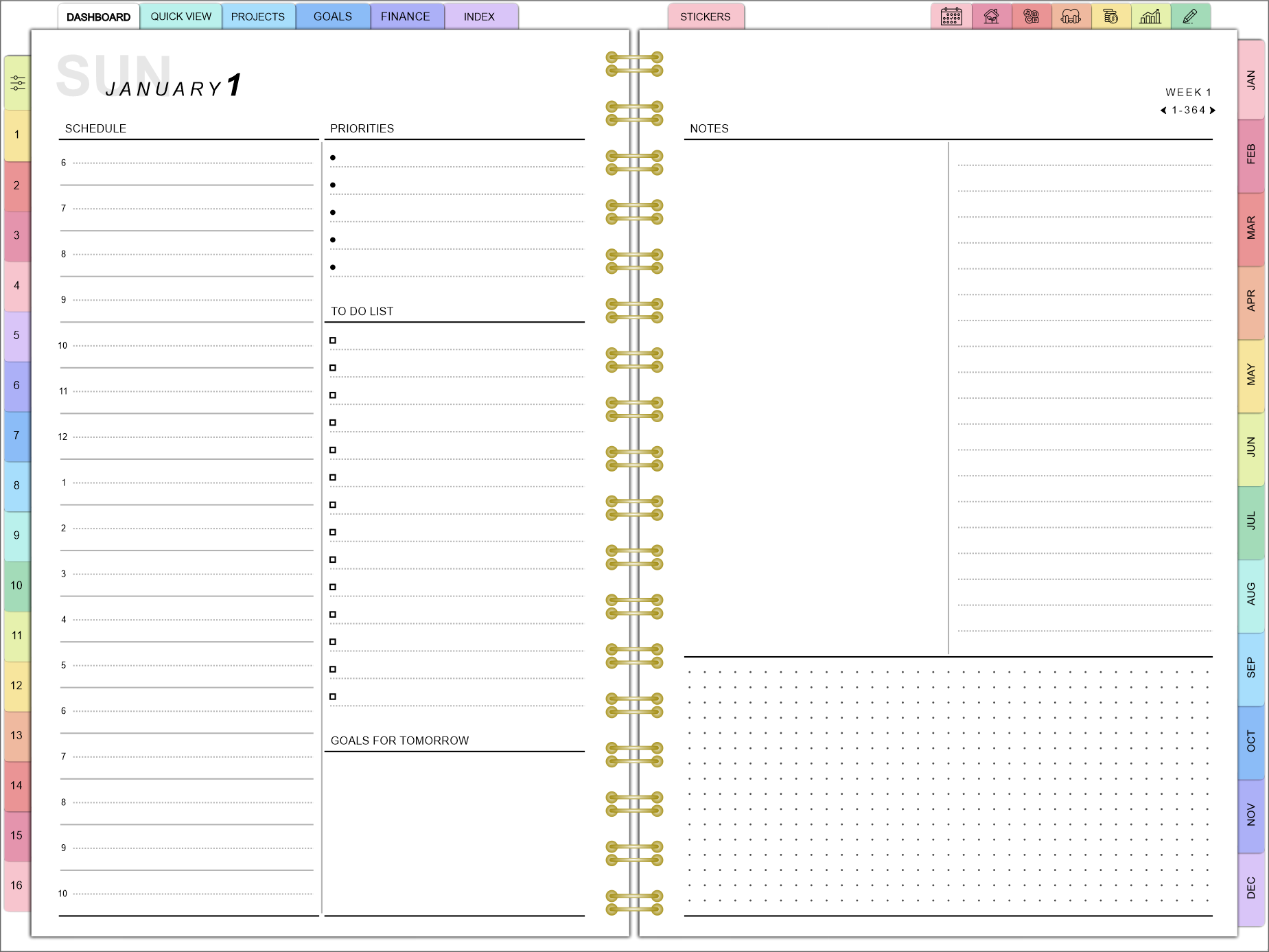Go to the next day using right arrow

coord(1213,111)
